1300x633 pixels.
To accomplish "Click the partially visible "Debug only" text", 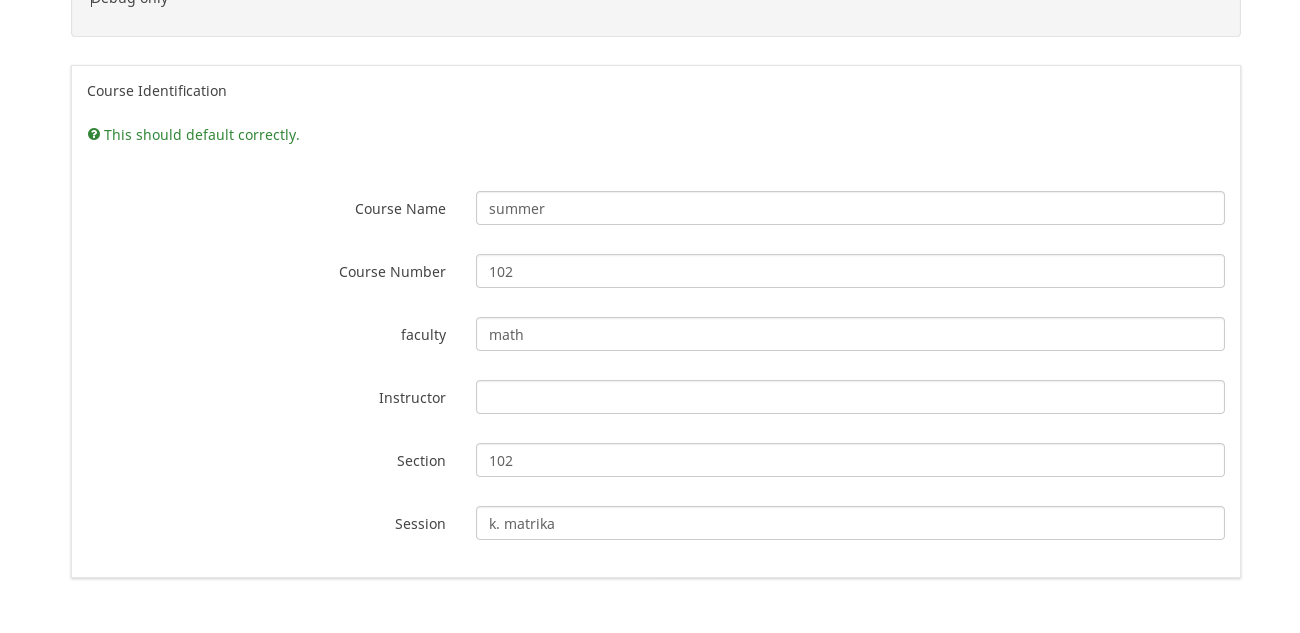I will click(129, 3).
